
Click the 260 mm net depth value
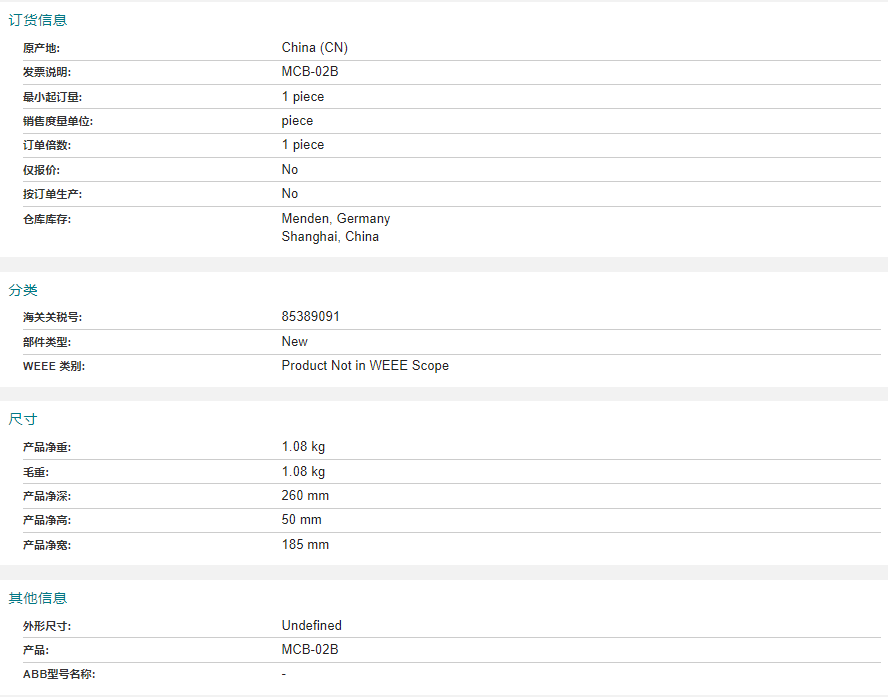click(x=305, y=496)
